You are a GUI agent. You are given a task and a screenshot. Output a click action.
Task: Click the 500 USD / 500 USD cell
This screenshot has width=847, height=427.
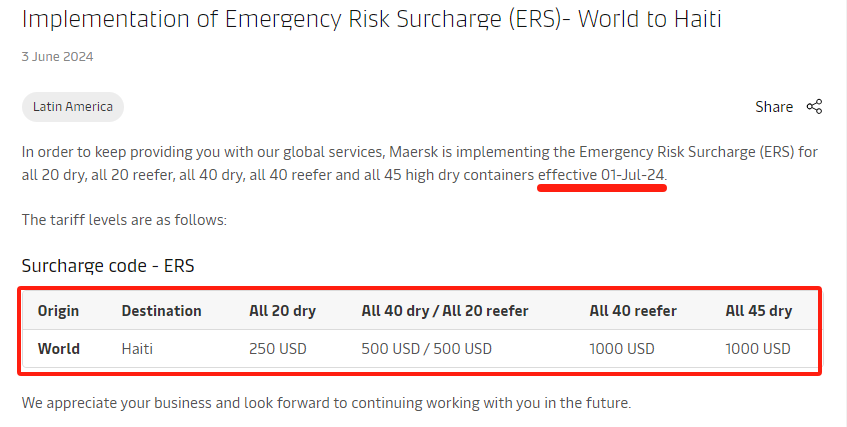point(427,349)
